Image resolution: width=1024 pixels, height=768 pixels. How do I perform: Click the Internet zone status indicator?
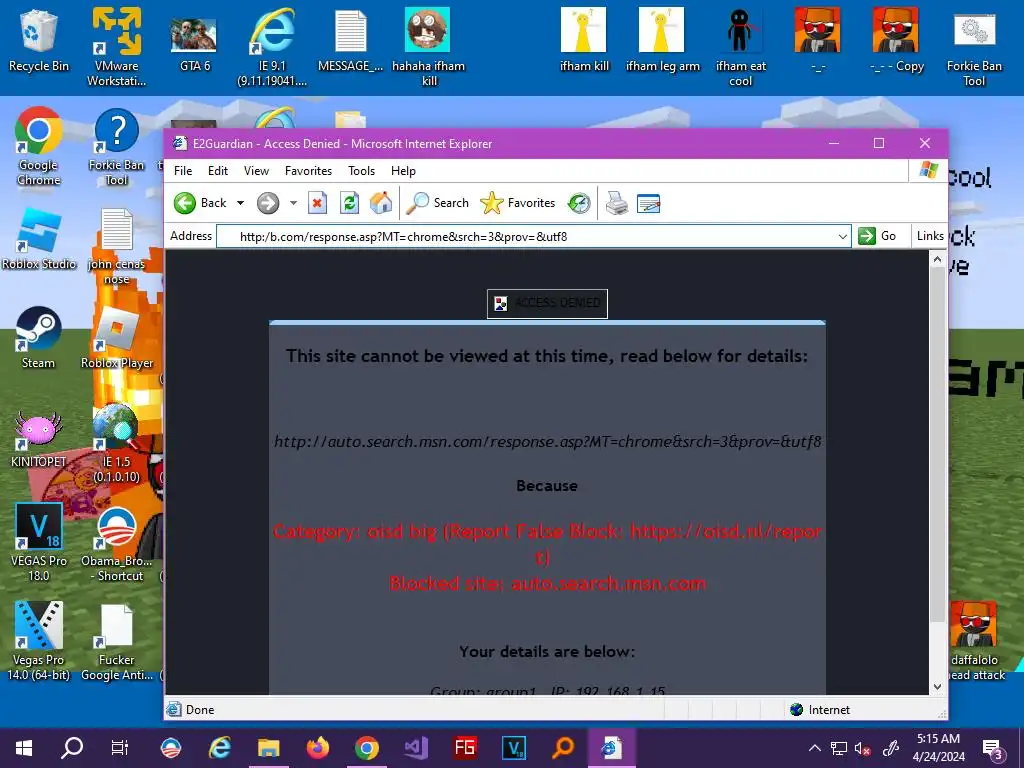coord(820,710)
